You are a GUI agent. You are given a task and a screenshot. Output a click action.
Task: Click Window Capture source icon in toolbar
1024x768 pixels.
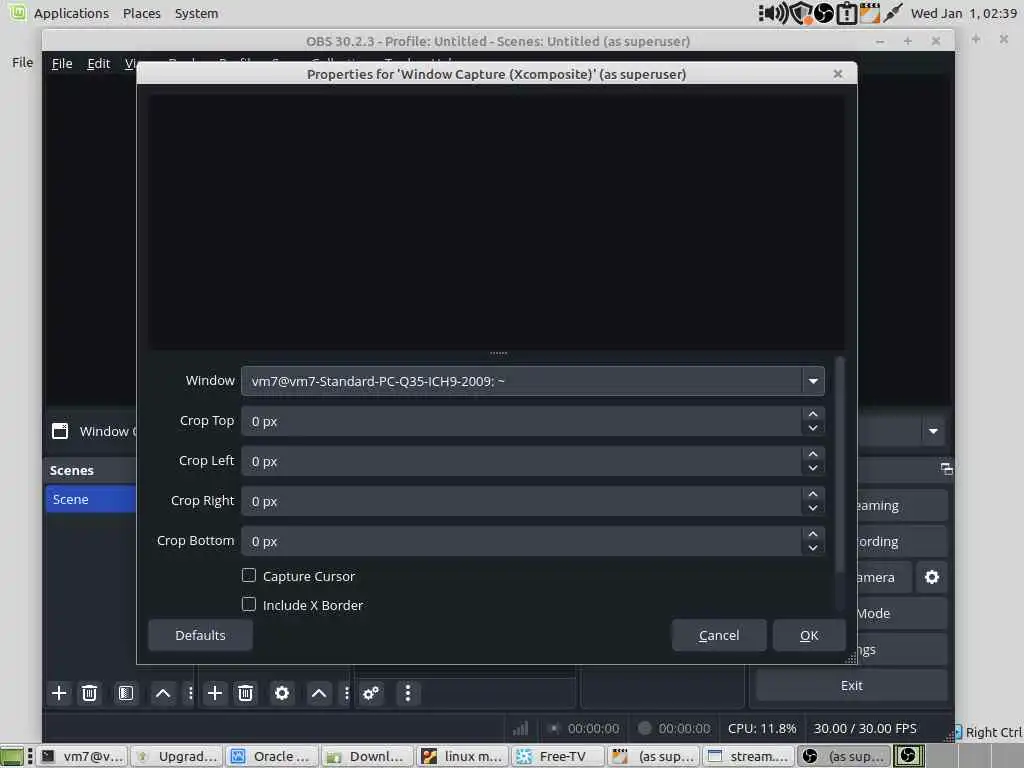tap(60, 431)
